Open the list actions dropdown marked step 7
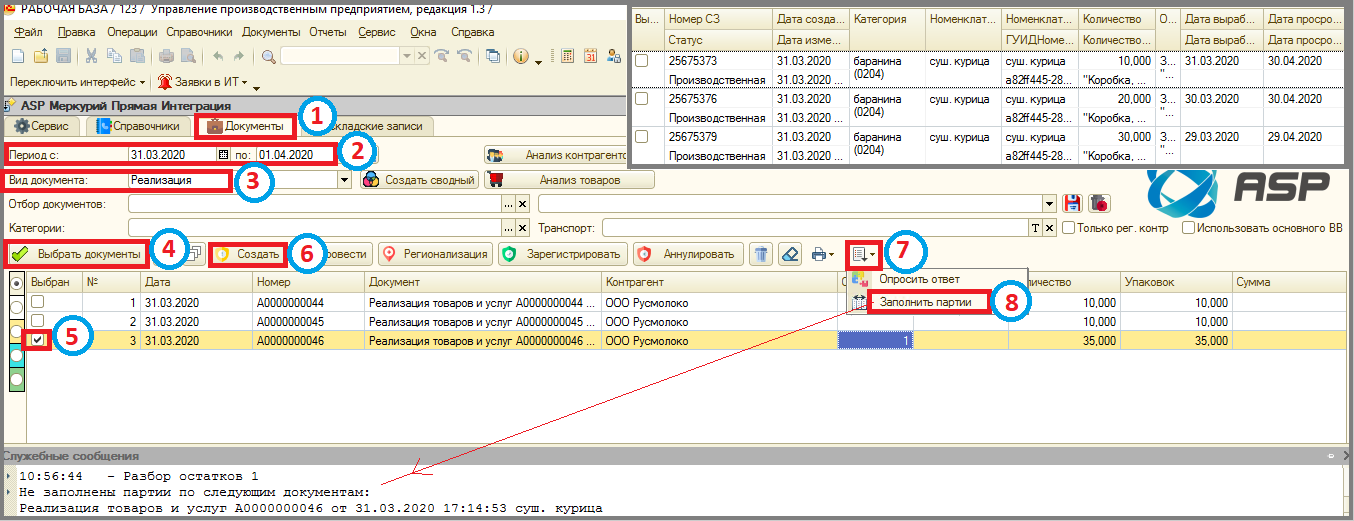The image size is (1354, 521). coord(864,254)
